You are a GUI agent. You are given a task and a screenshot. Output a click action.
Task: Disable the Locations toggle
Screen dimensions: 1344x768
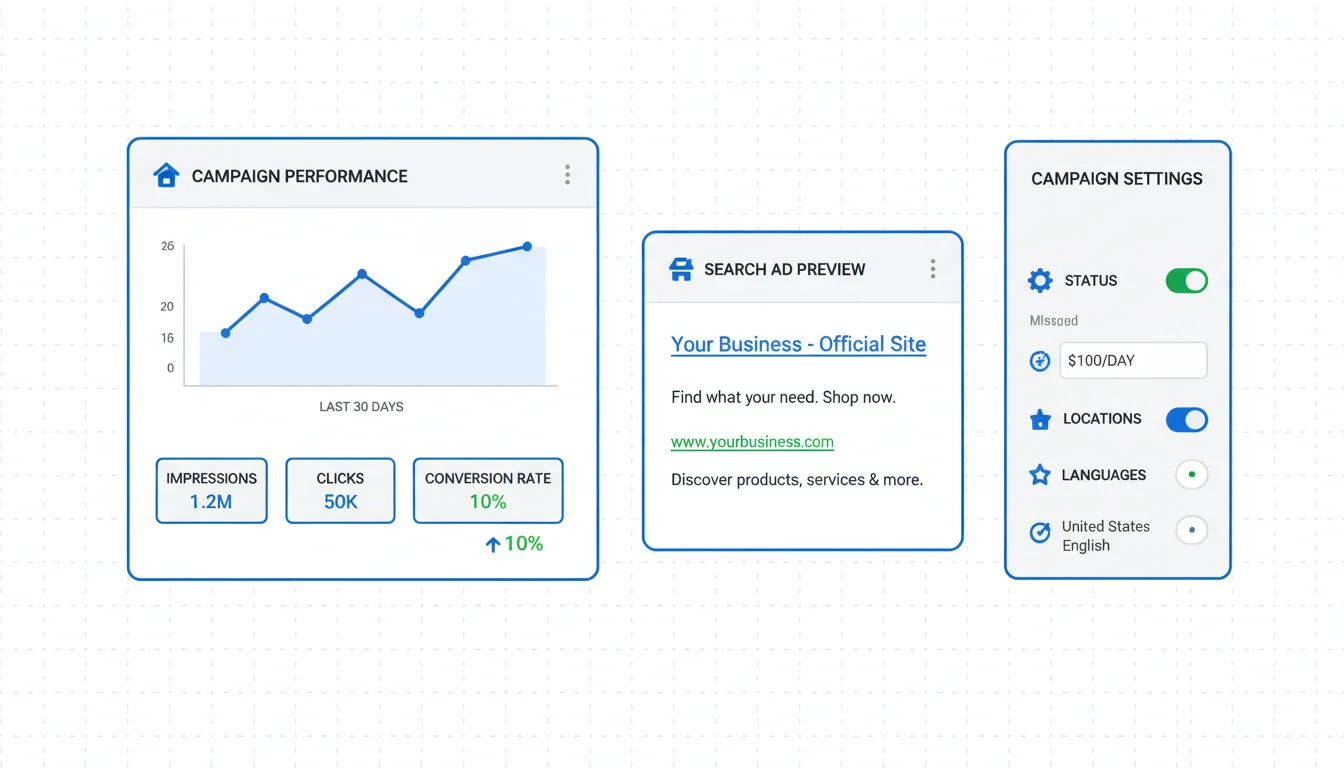coord(1186,420)
